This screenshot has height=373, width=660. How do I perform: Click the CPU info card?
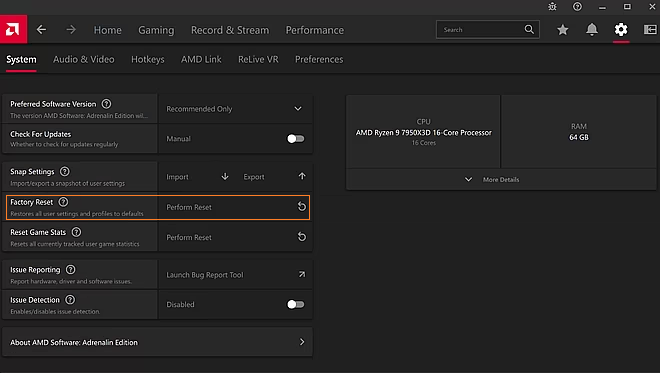tap(423, 132)
